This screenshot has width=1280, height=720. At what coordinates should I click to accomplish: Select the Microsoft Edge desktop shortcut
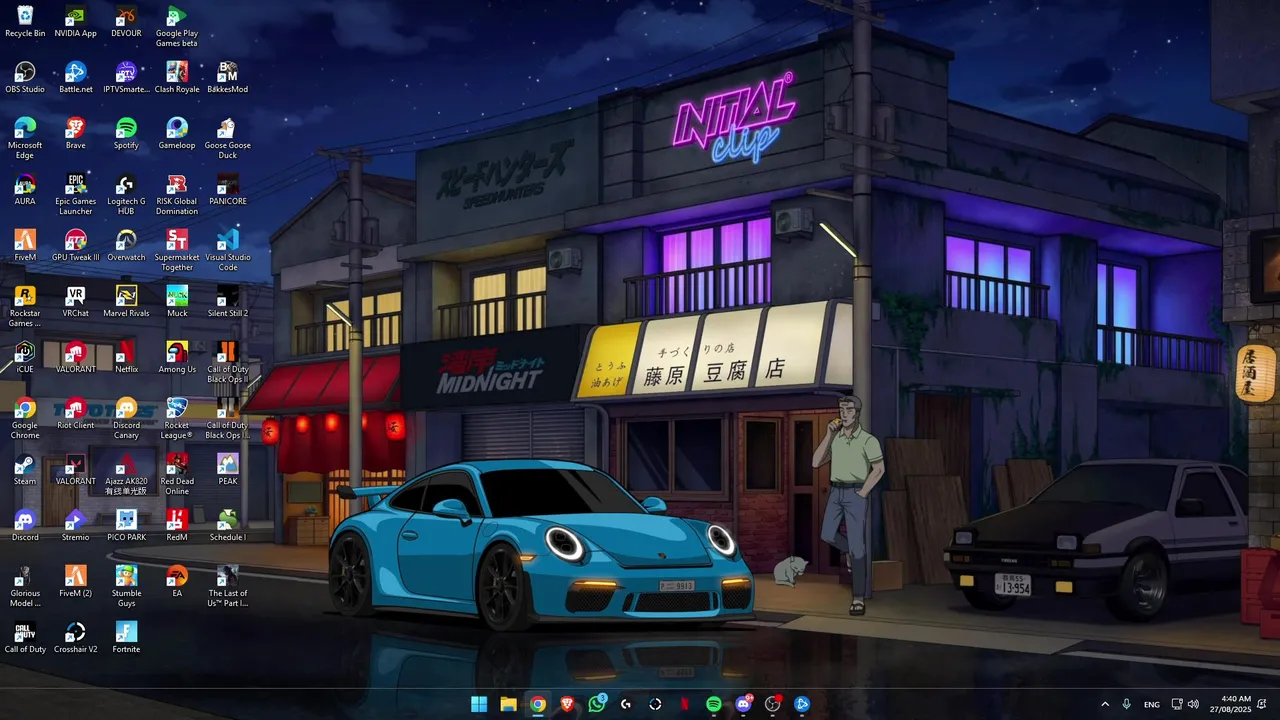pyautogui.click(x=25, y=138)
